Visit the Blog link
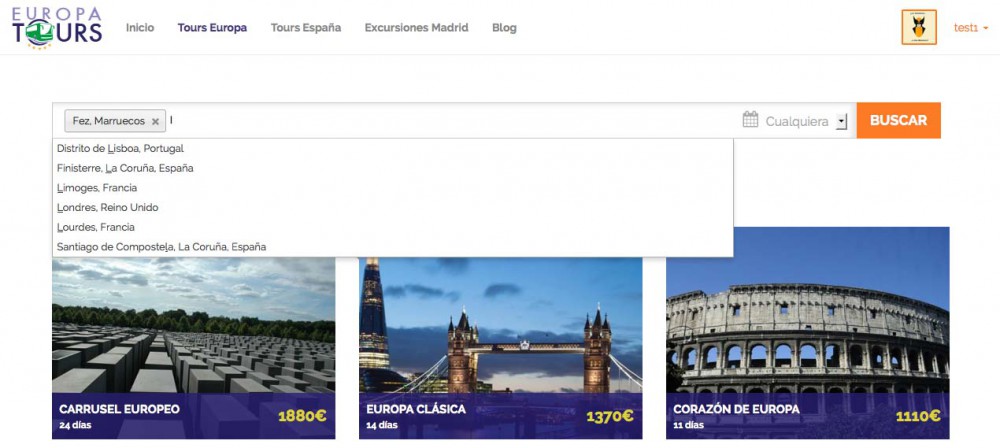The width and height of the screenshot is (1000, 448). pyautogui.click(x=504, y=28)
